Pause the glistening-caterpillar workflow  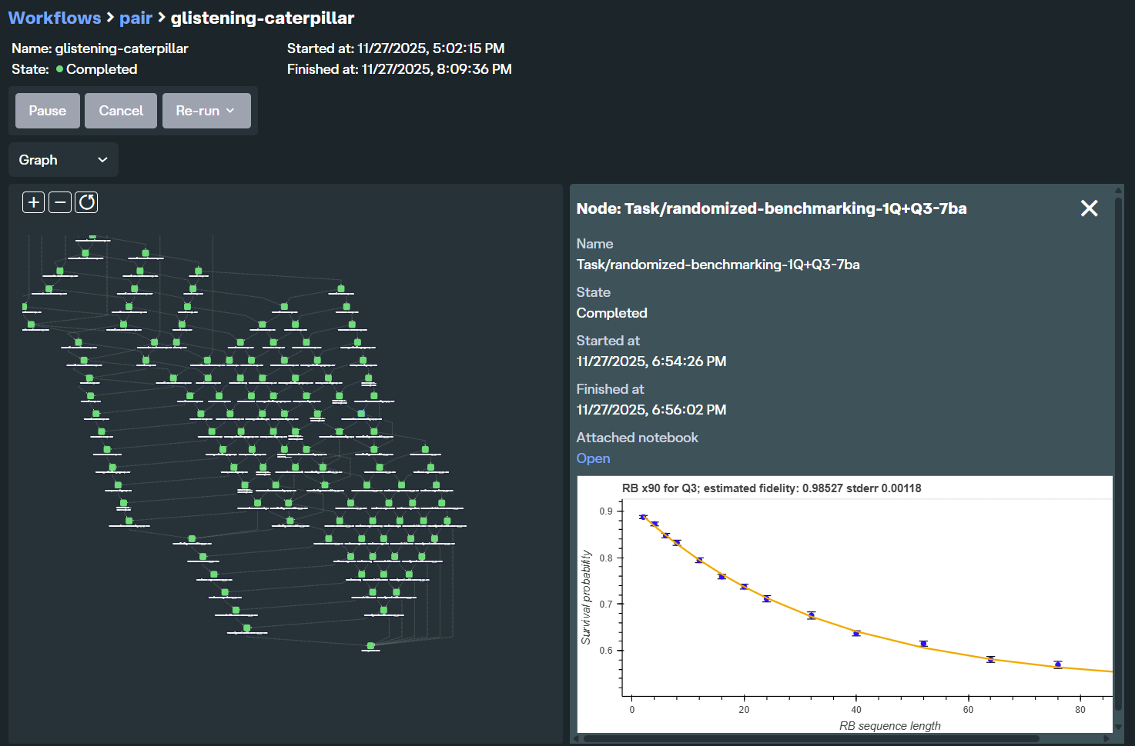(47, 110)
